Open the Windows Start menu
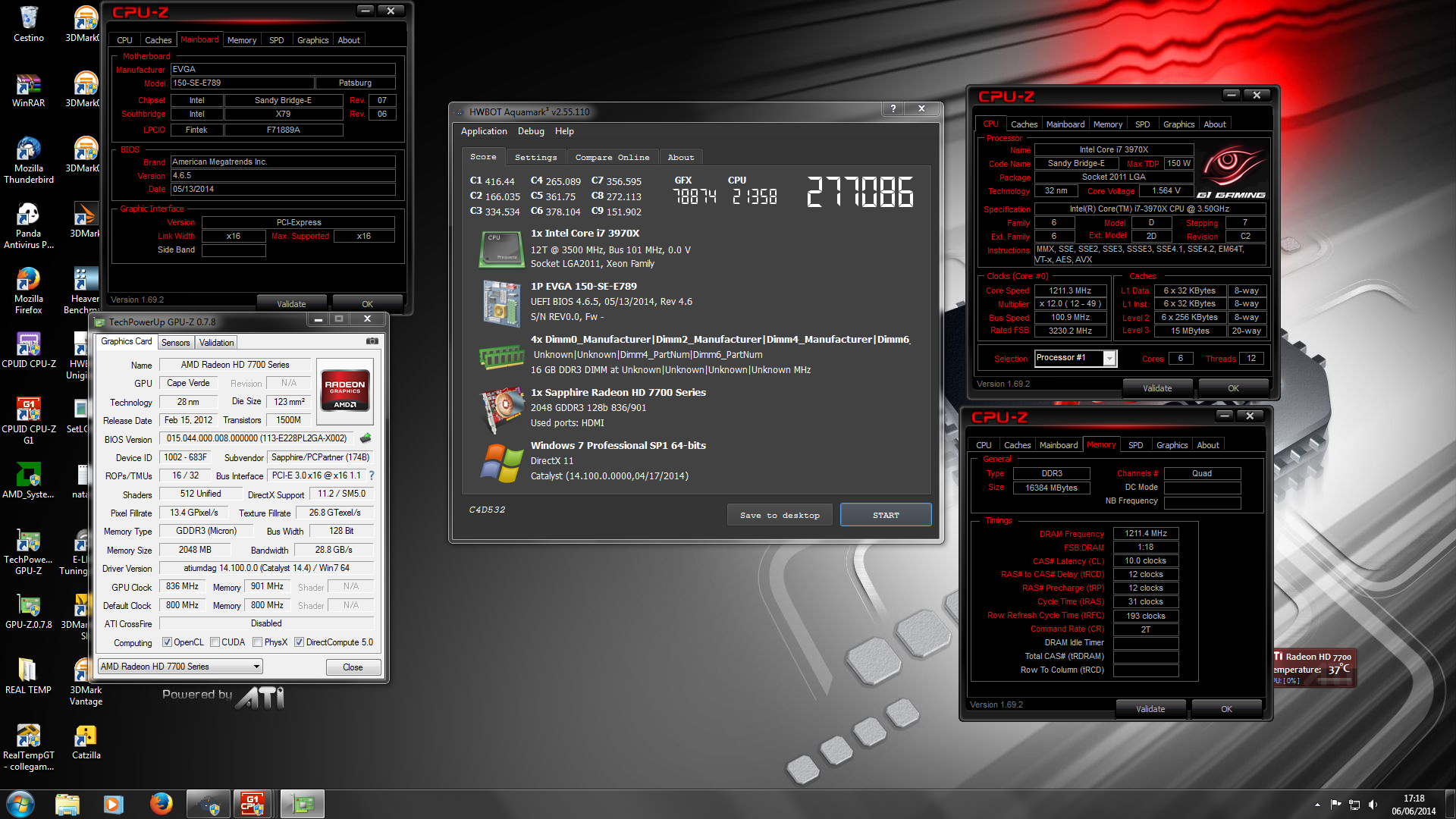 [20, 804]
